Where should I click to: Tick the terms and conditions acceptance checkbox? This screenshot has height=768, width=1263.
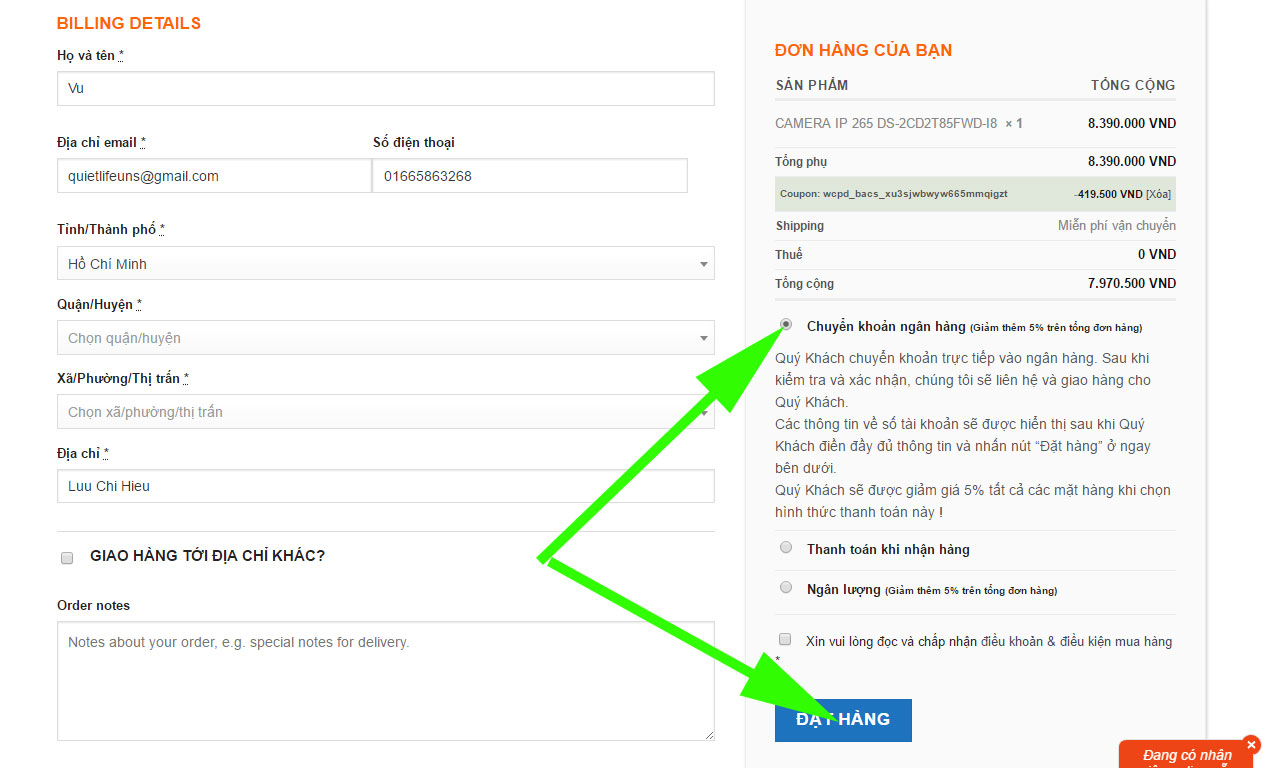tap(785, 640)
